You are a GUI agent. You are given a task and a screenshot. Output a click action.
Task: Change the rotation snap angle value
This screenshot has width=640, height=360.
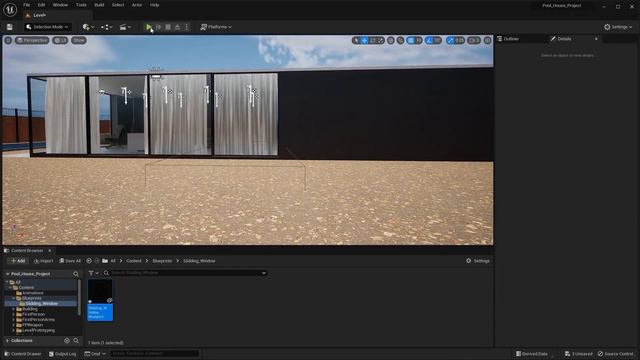pyautogui.click(x=438, y=40)
